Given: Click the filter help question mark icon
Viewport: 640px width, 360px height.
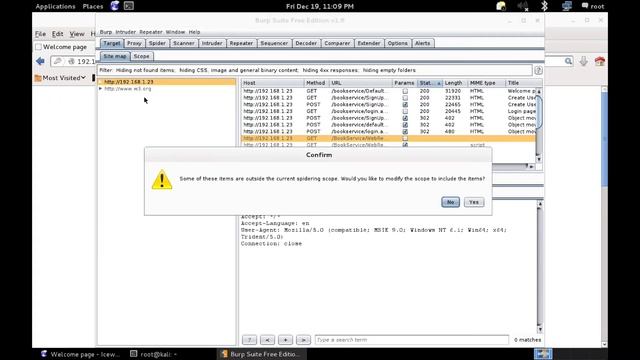Looking at the screenshot, I should click(538, 70).
